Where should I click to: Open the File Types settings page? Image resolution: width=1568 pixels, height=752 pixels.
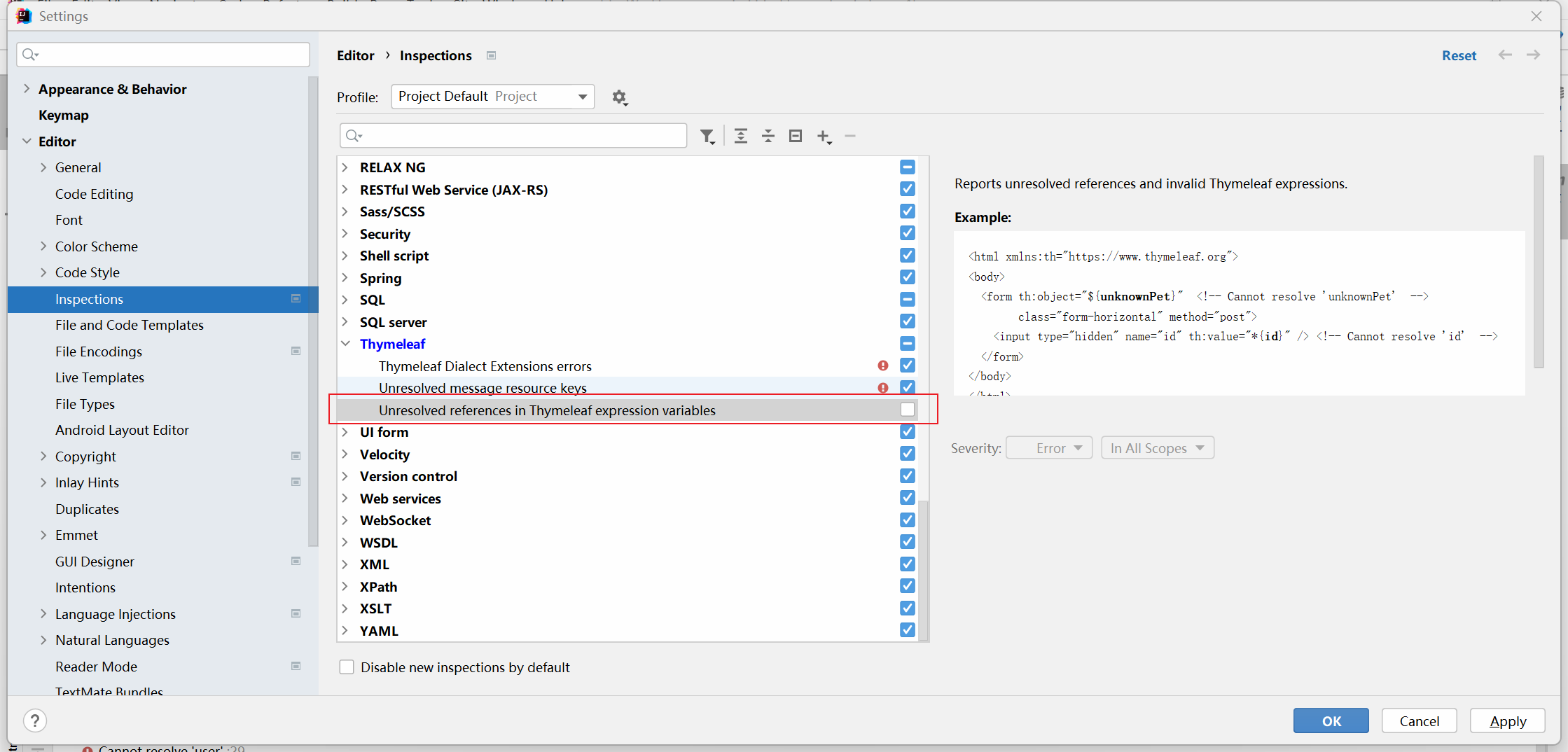(85, 404)
